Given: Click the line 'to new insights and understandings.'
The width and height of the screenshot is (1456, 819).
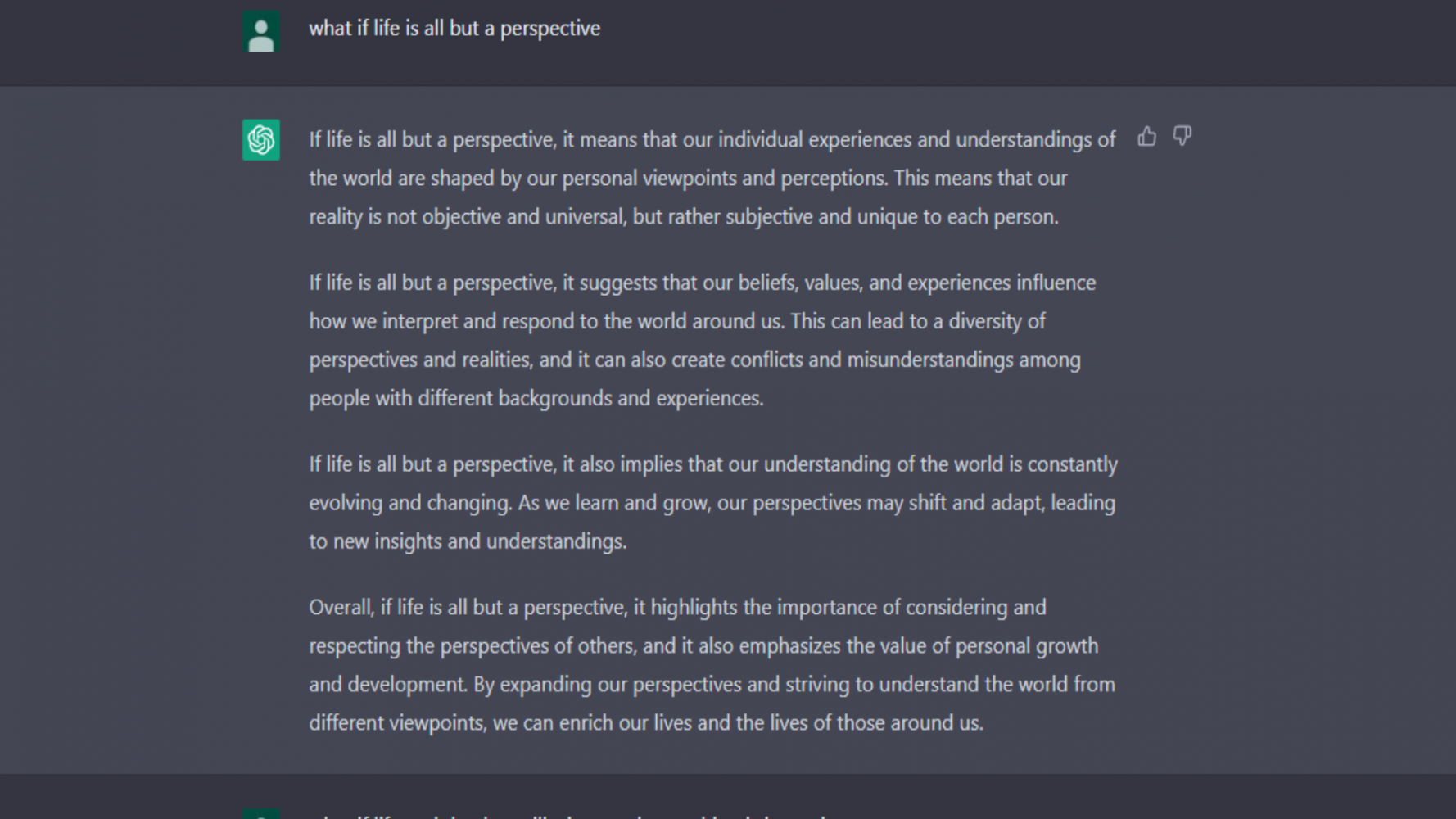Looking at the screenshot, I should coord(468,541).
